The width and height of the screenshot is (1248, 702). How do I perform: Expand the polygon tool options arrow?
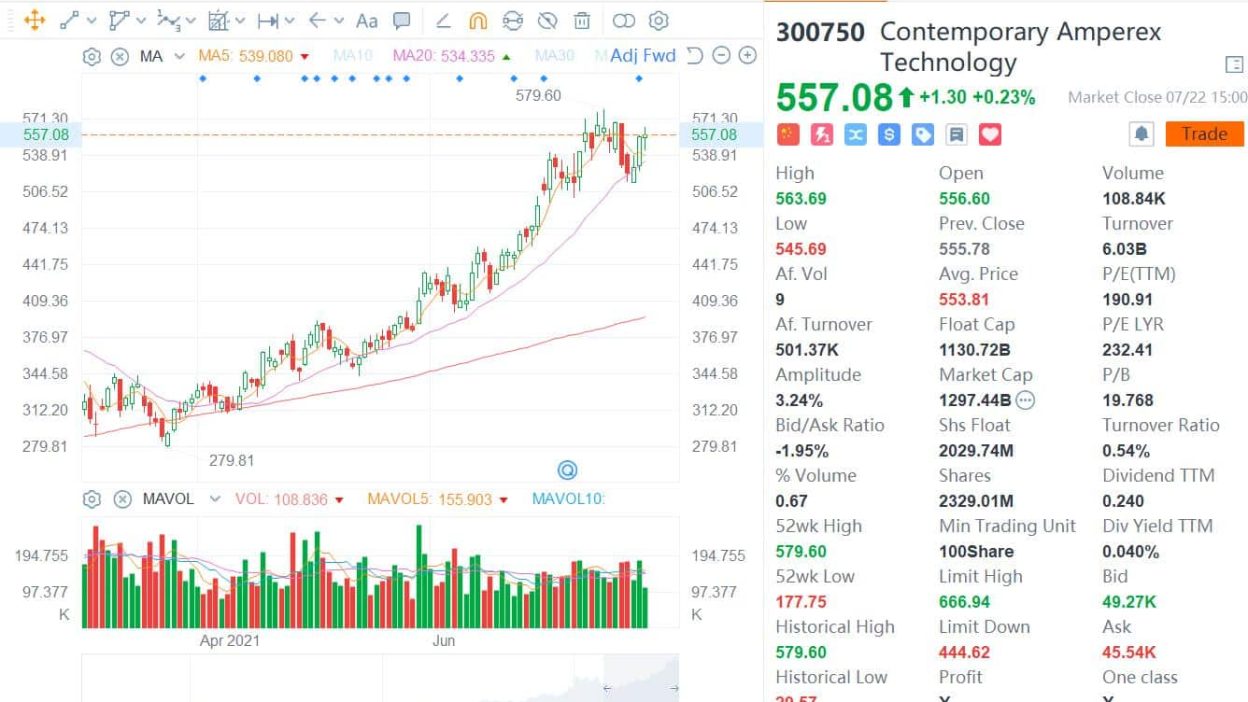(x=141, y=20)
